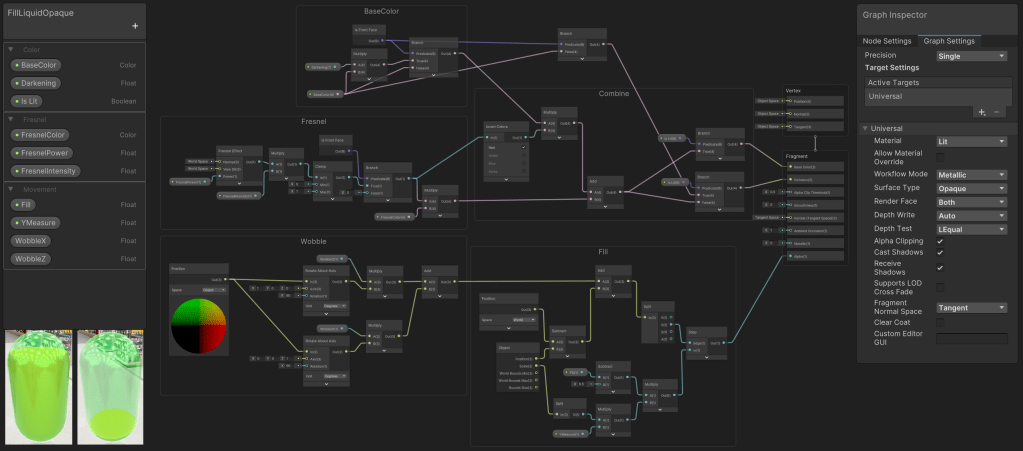This screenshot has width=1023, height=451.
Task: Toggle the Cast Shadows checkbox
Action: [940, 254]
